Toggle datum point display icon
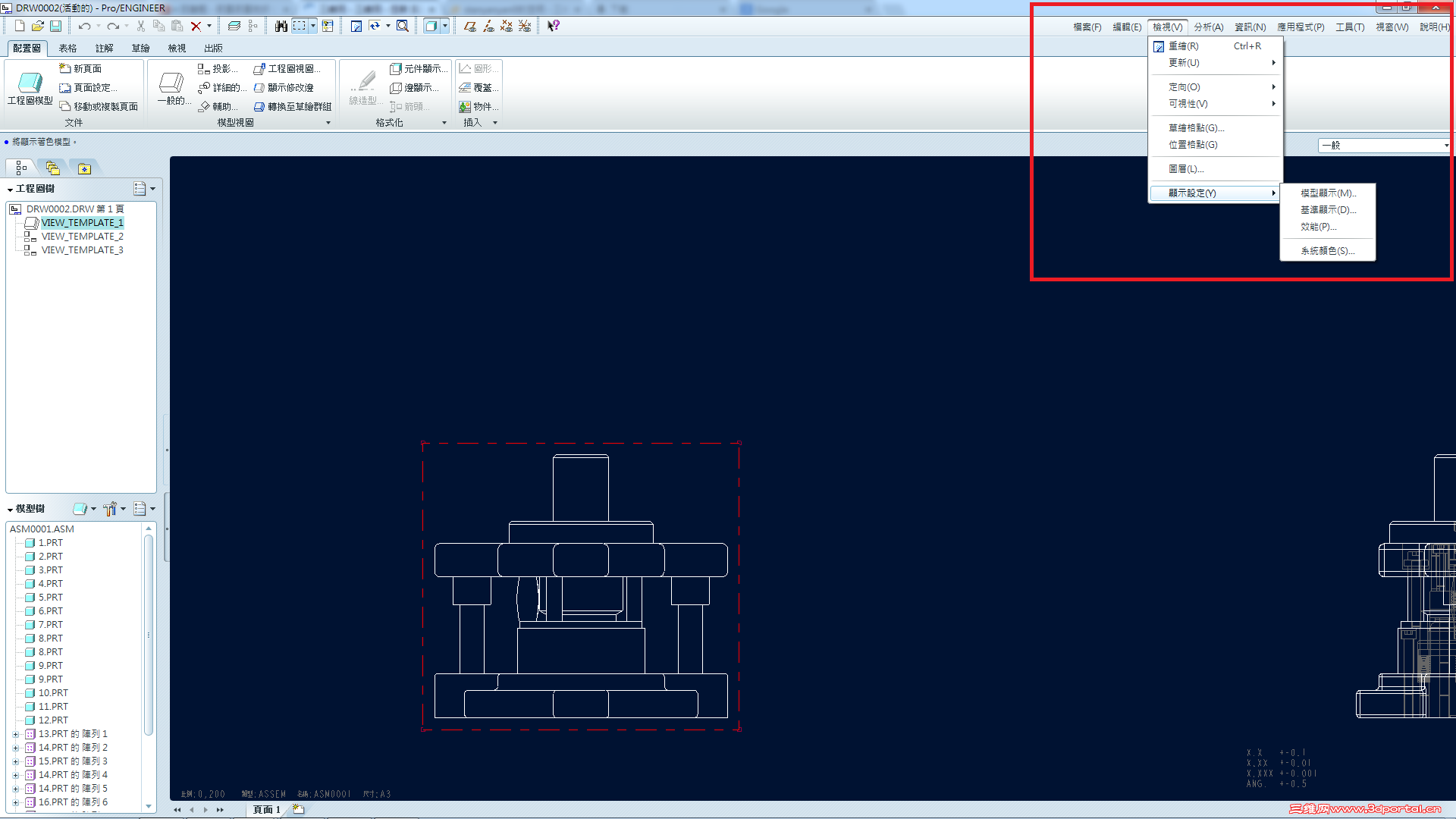 507,26
